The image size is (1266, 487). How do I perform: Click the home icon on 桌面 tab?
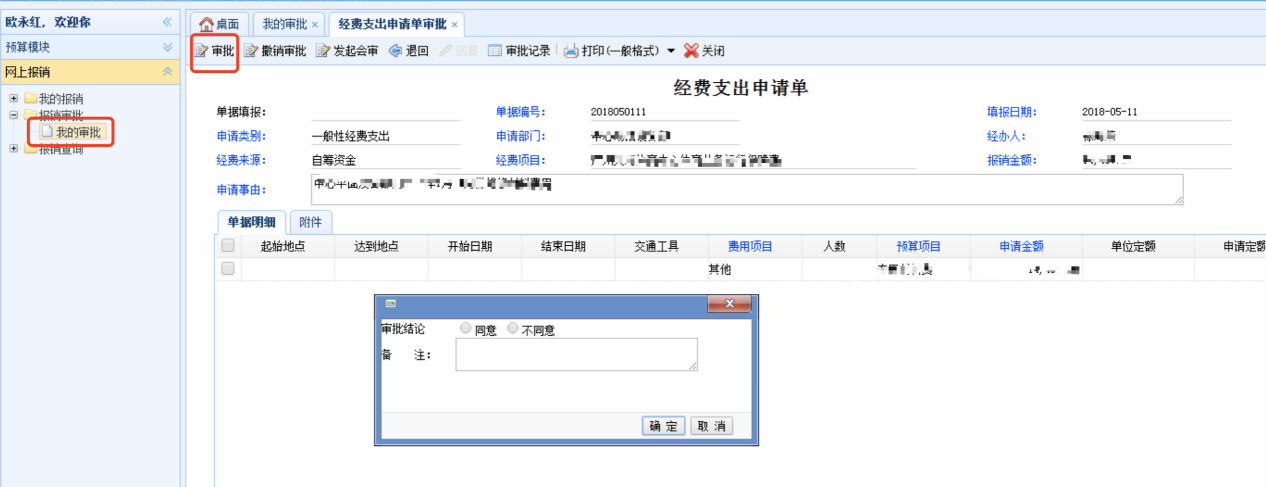(207, 24)
